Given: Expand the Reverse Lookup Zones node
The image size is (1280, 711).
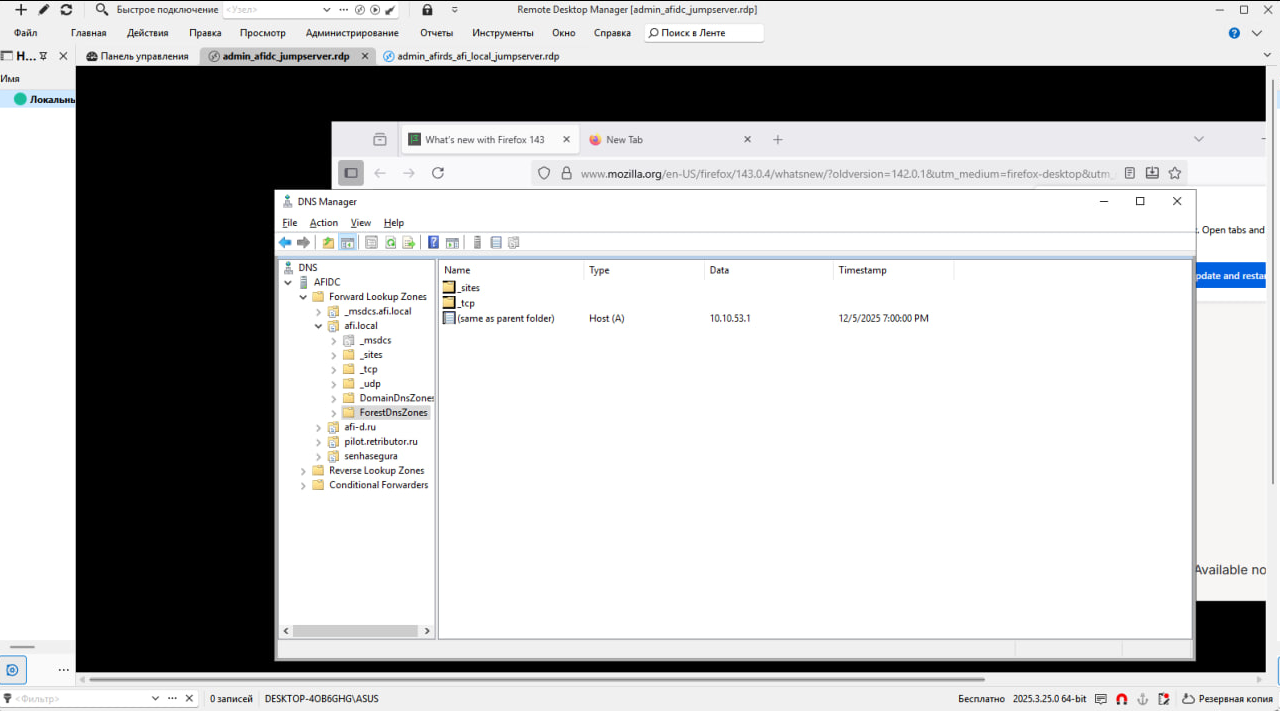Looking at the screenshot, I should pos(304,471).
